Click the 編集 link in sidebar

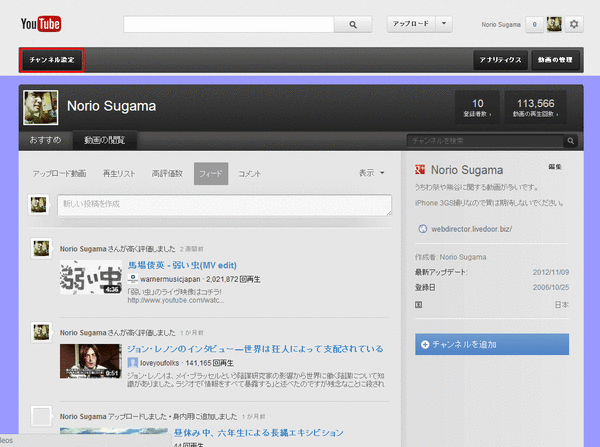click(555, 166)
